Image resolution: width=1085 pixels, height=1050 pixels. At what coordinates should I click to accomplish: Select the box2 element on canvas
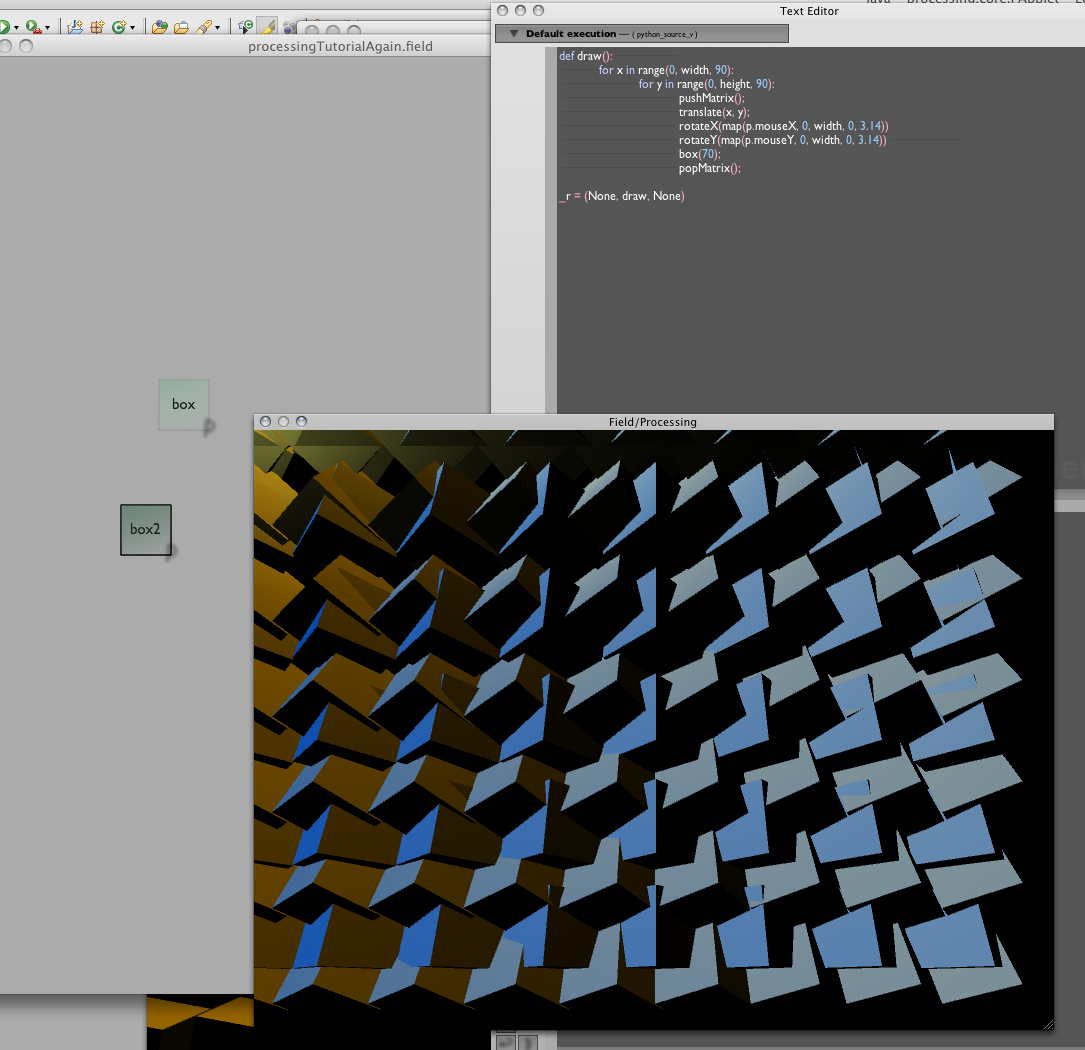[146, 529]
